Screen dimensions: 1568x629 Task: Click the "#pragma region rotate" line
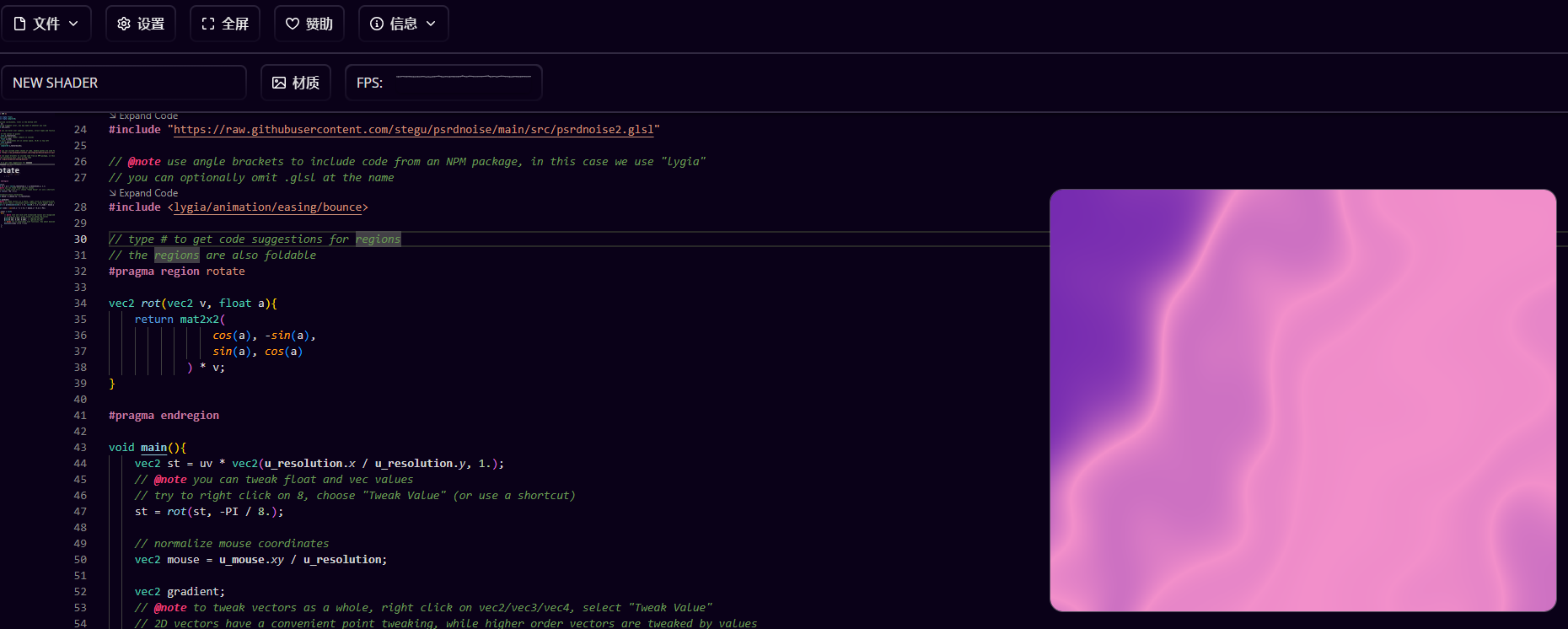coord(177,271)
